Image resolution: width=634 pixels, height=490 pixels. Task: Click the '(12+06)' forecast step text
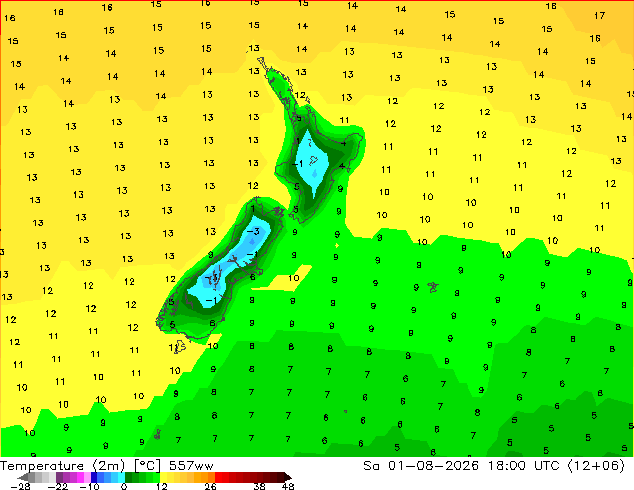[x=596, y=466]
